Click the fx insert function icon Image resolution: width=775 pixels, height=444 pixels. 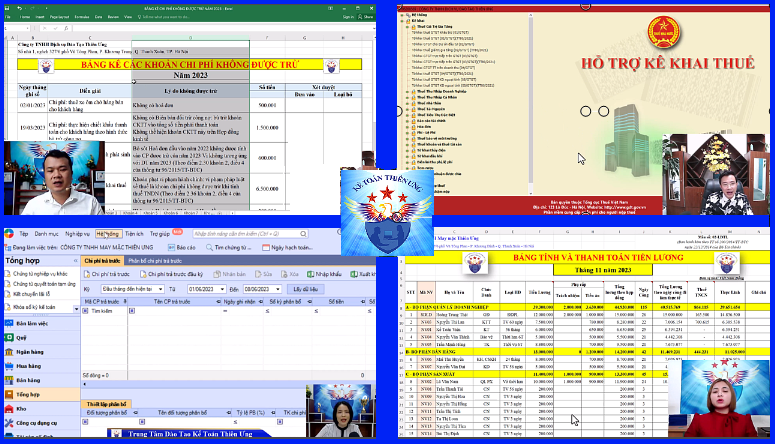pos(66,28)
